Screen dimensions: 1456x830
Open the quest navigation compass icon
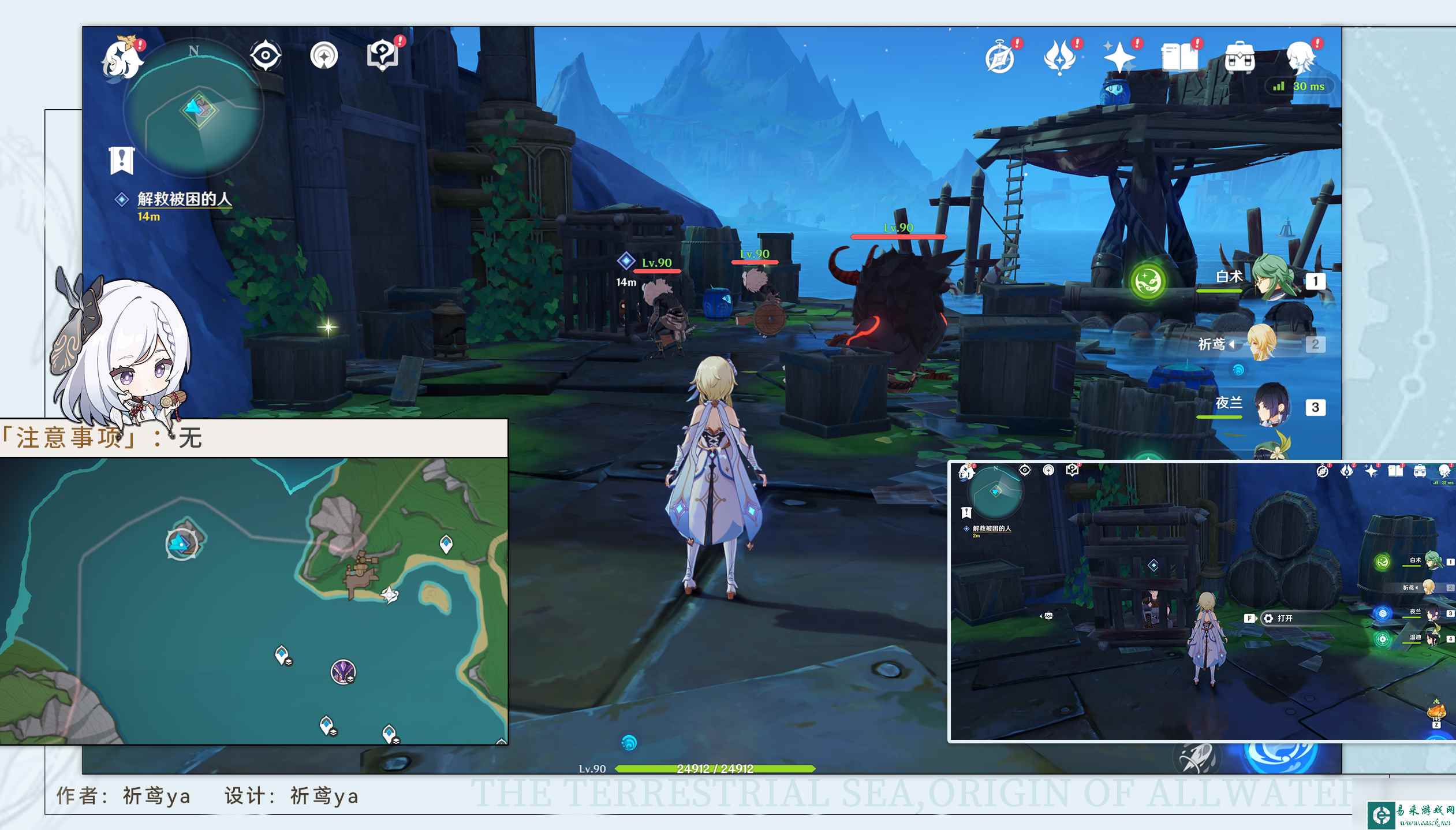[324, 56]
